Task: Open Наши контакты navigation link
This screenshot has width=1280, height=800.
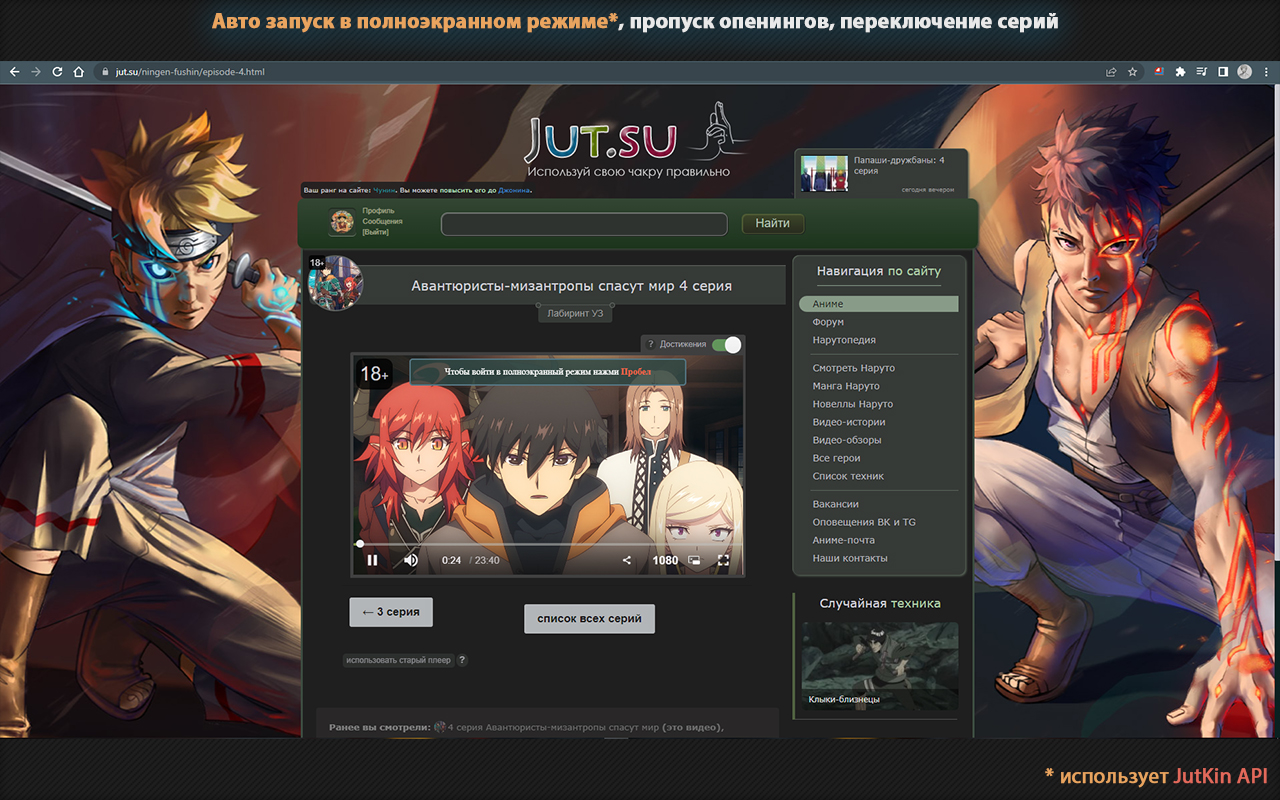Action: click(850, 558)
